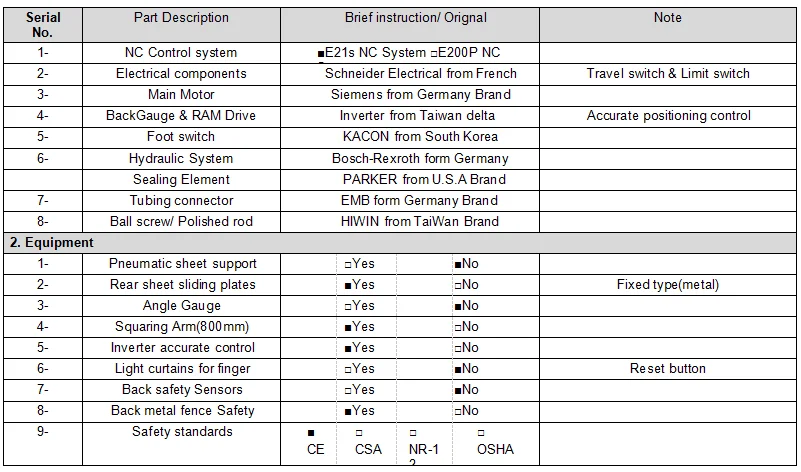Image resolution: width=801 pixels, height=472 pixels.
Task: Tick Yes checkbox for Angle Gauge
Action: (x=348, y=306)
